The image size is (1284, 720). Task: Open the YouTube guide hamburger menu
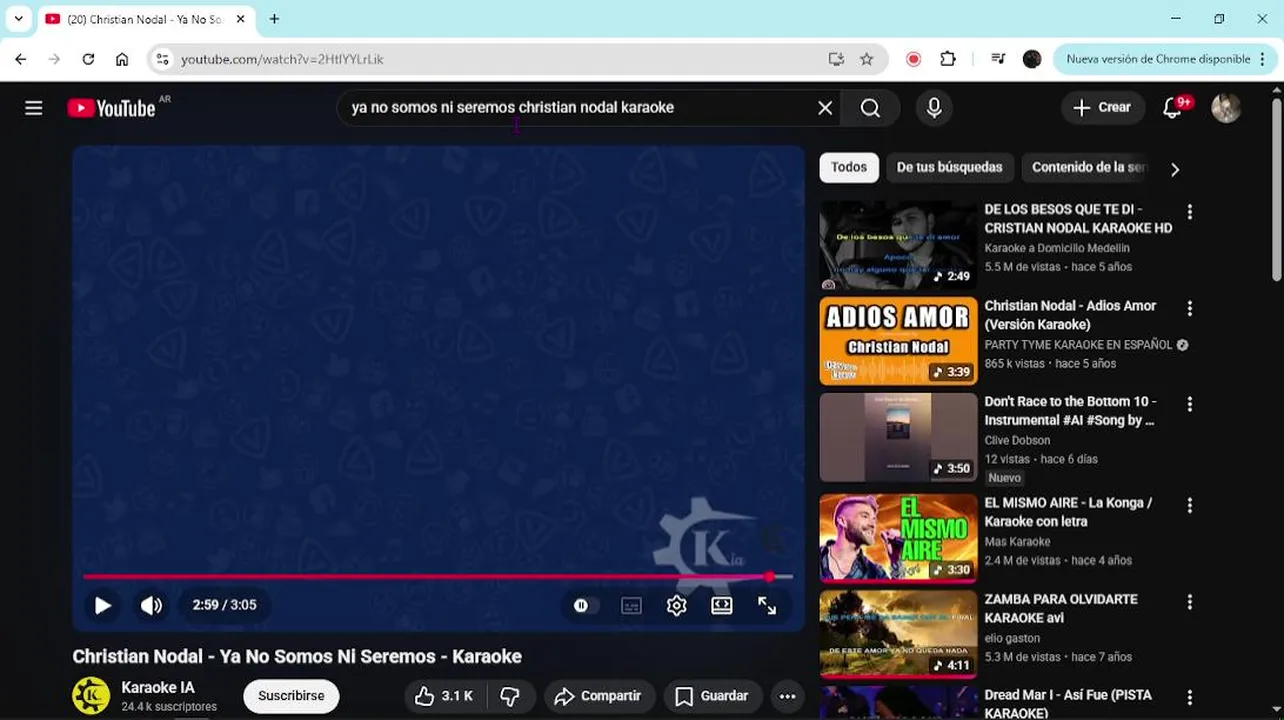point(34,108)
